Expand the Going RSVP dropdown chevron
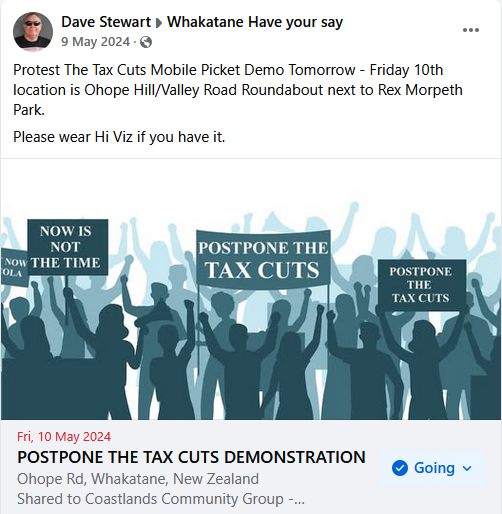This screenshot has width=502, height=514. point(467,468)
